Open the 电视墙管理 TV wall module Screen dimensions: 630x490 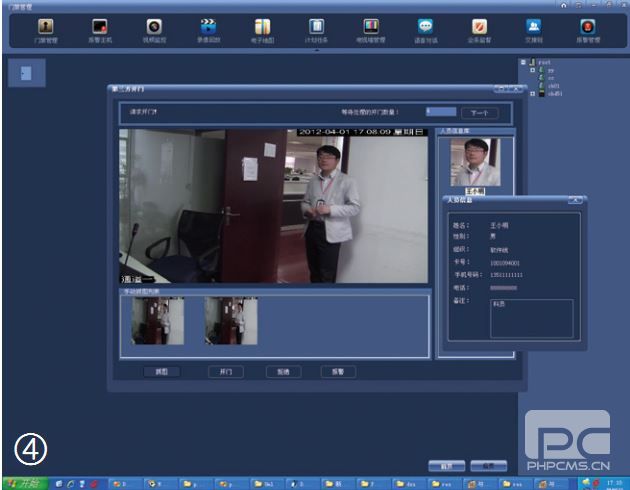(x=370, y=29)
